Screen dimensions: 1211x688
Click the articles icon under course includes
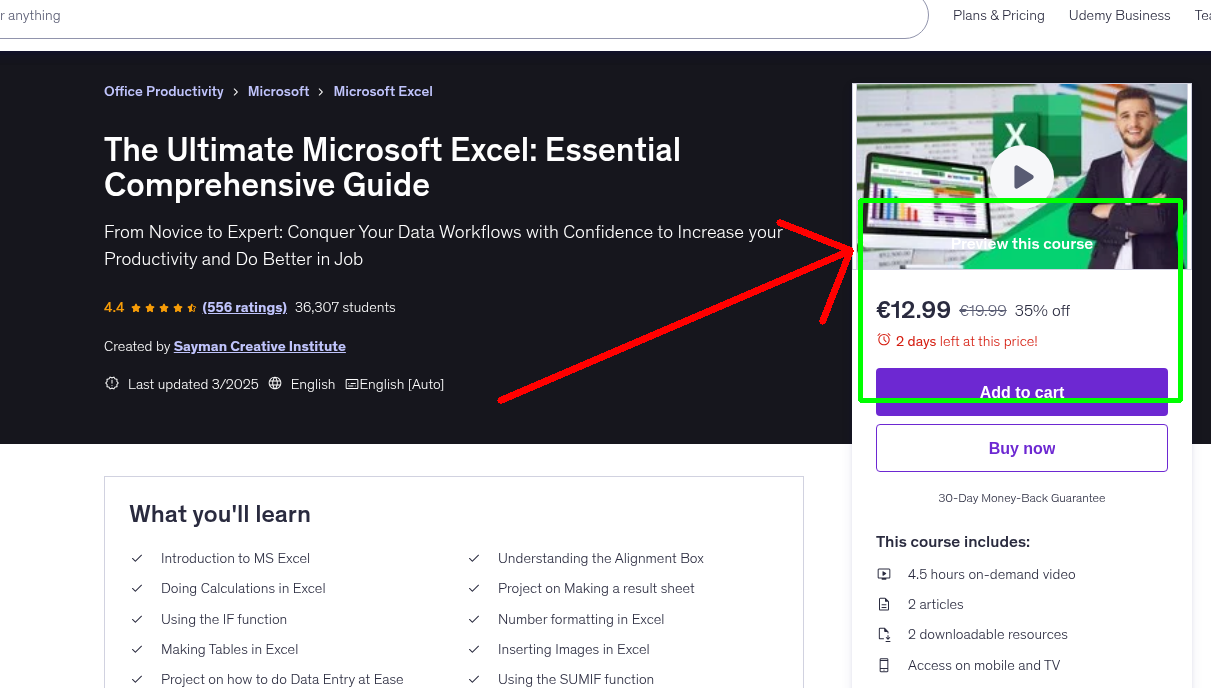884,604
